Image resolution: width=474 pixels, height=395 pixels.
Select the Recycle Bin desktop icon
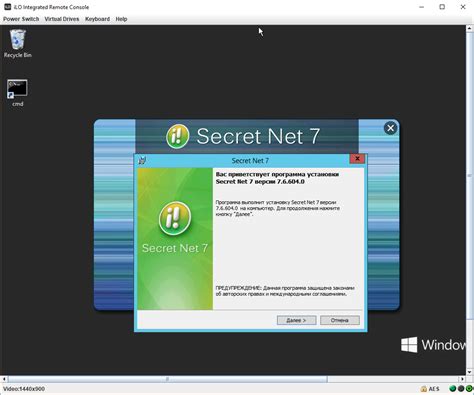point(18,44)
